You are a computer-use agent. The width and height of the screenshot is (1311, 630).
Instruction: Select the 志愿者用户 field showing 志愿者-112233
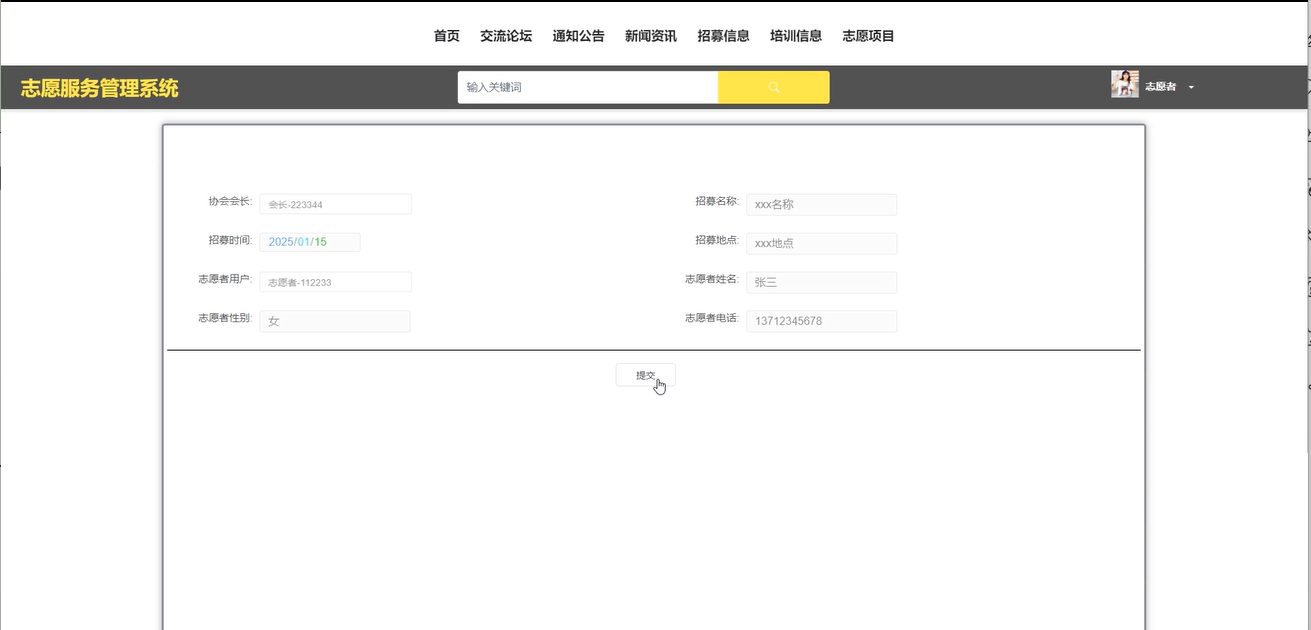tap(335, 282)
